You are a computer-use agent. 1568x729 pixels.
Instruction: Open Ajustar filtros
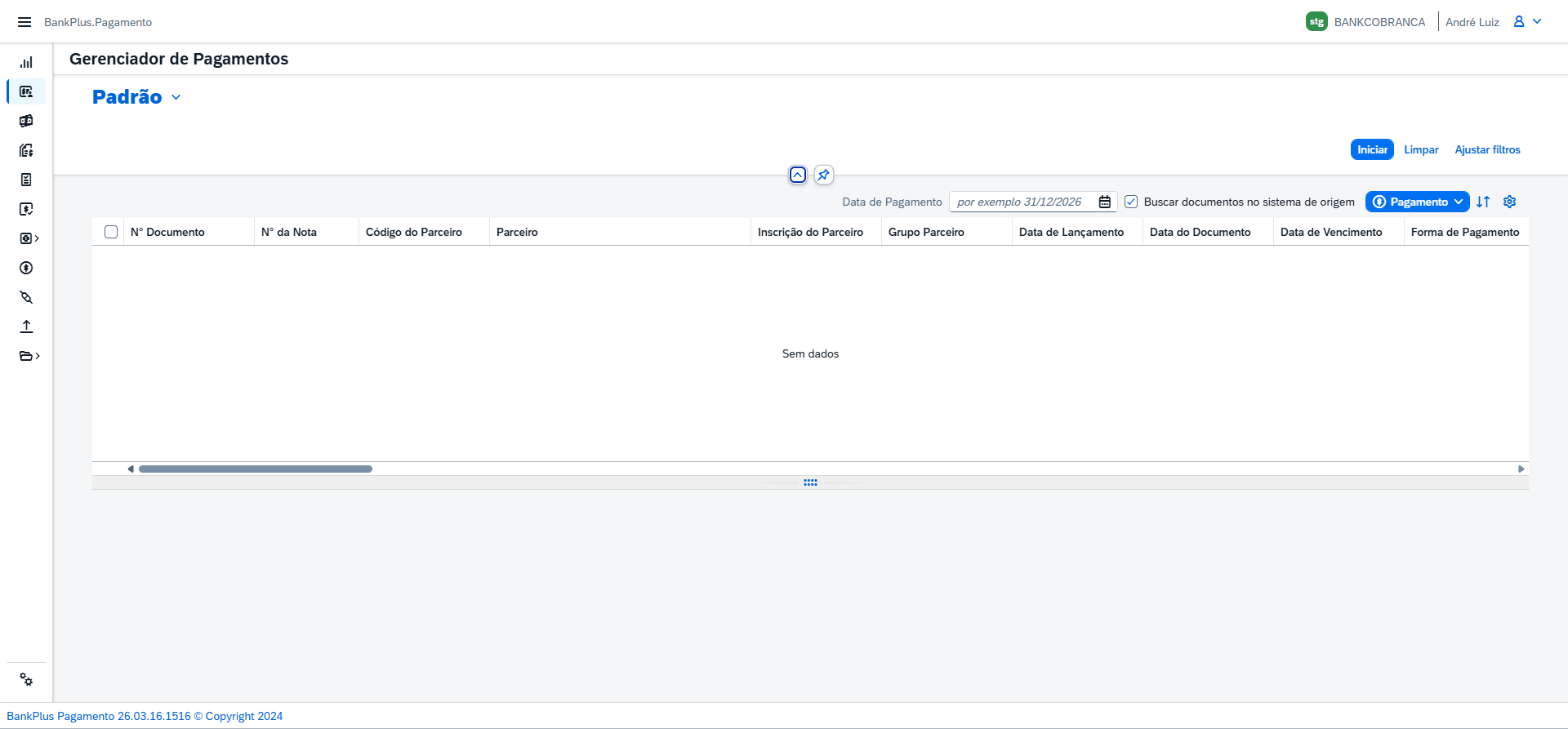tap(1487, 150)
